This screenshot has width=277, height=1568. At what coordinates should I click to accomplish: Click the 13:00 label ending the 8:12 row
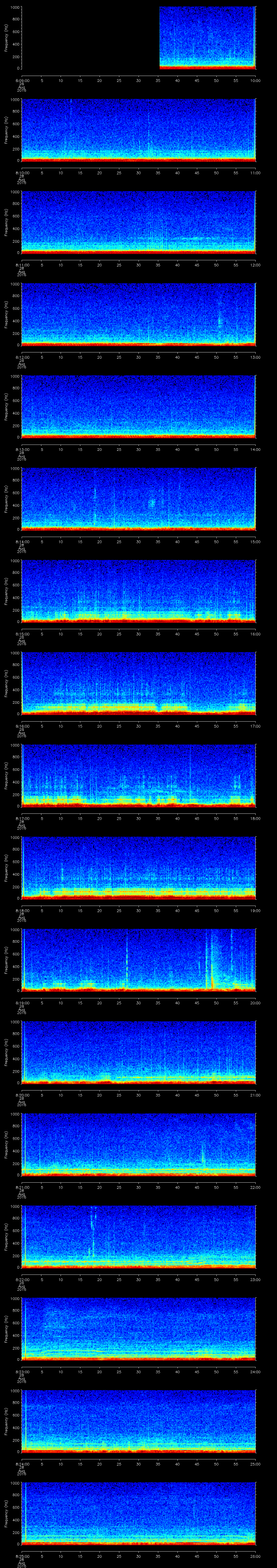click(255, 357)
